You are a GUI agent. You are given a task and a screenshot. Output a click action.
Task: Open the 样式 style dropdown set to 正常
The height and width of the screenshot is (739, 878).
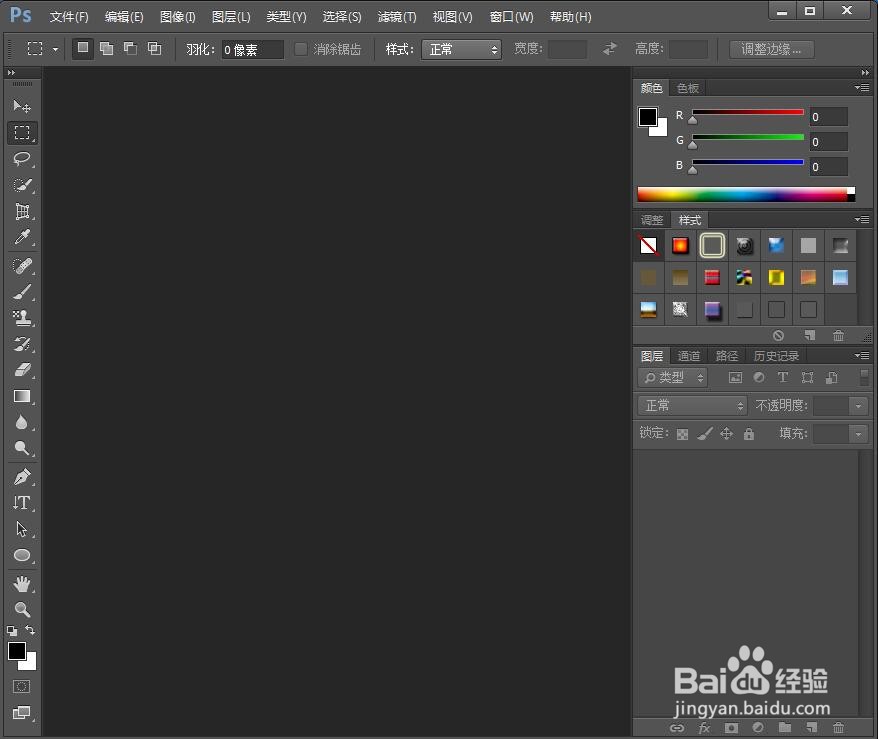pyautogui.click(x=461, y=49)
